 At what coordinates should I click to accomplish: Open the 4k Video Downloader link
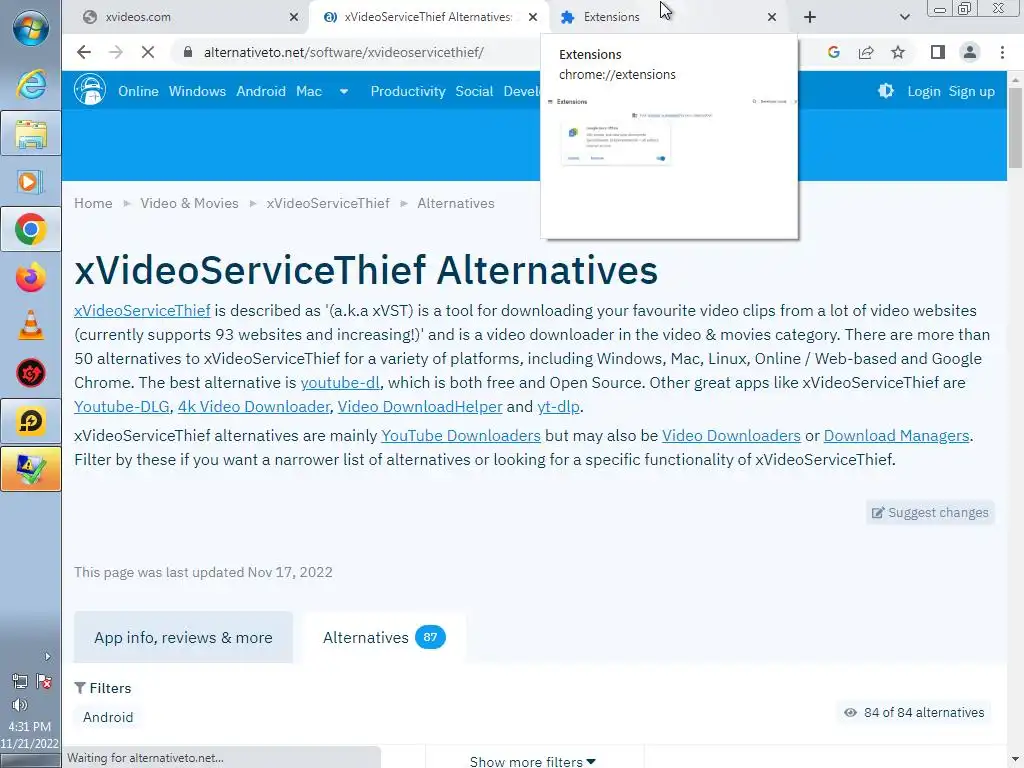[x=254, y=407]
